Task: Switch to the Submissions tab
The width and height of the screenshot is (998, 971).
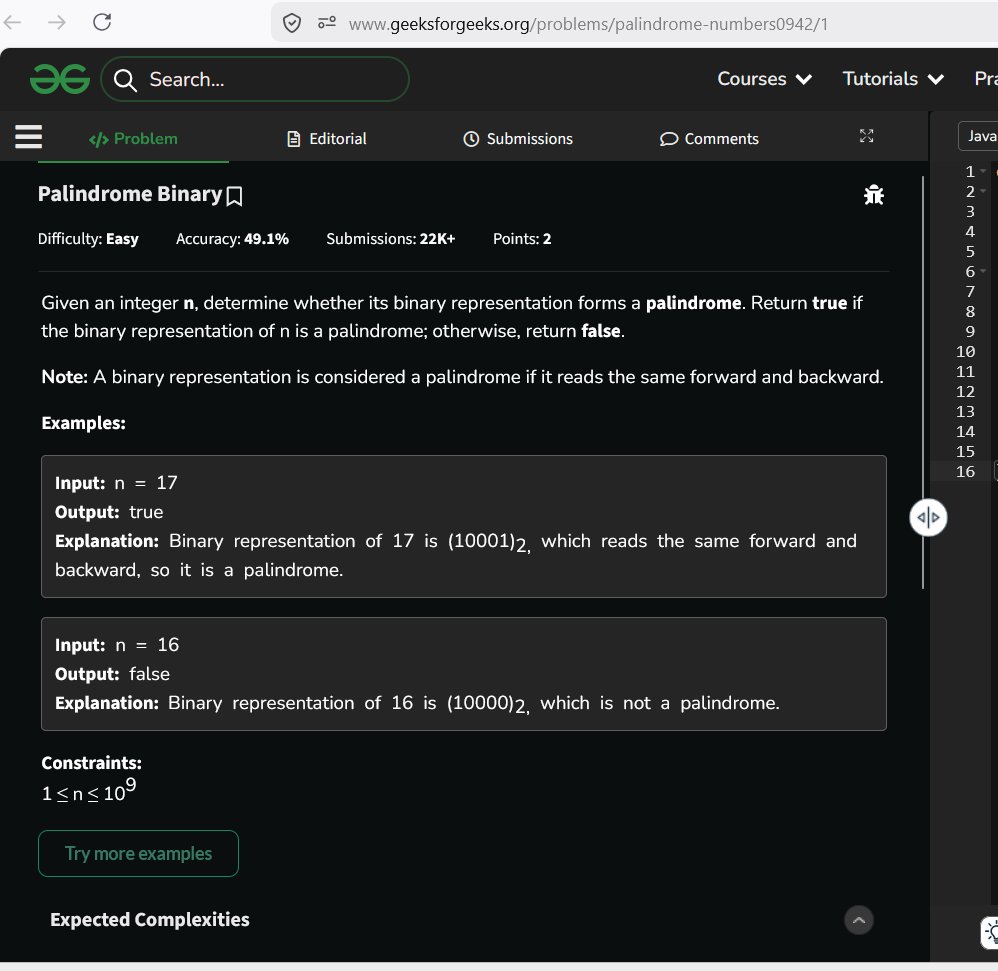Action: click(517, 139)
